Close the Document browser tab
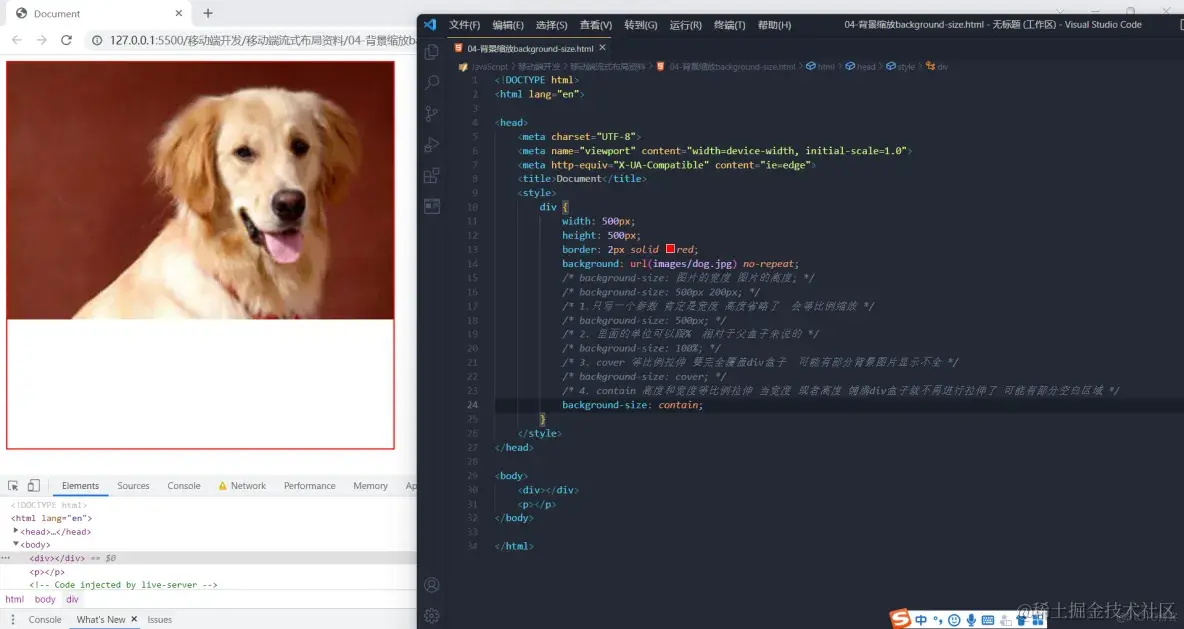The width and height of the screenshot is (1184, 629). [179, 13]
